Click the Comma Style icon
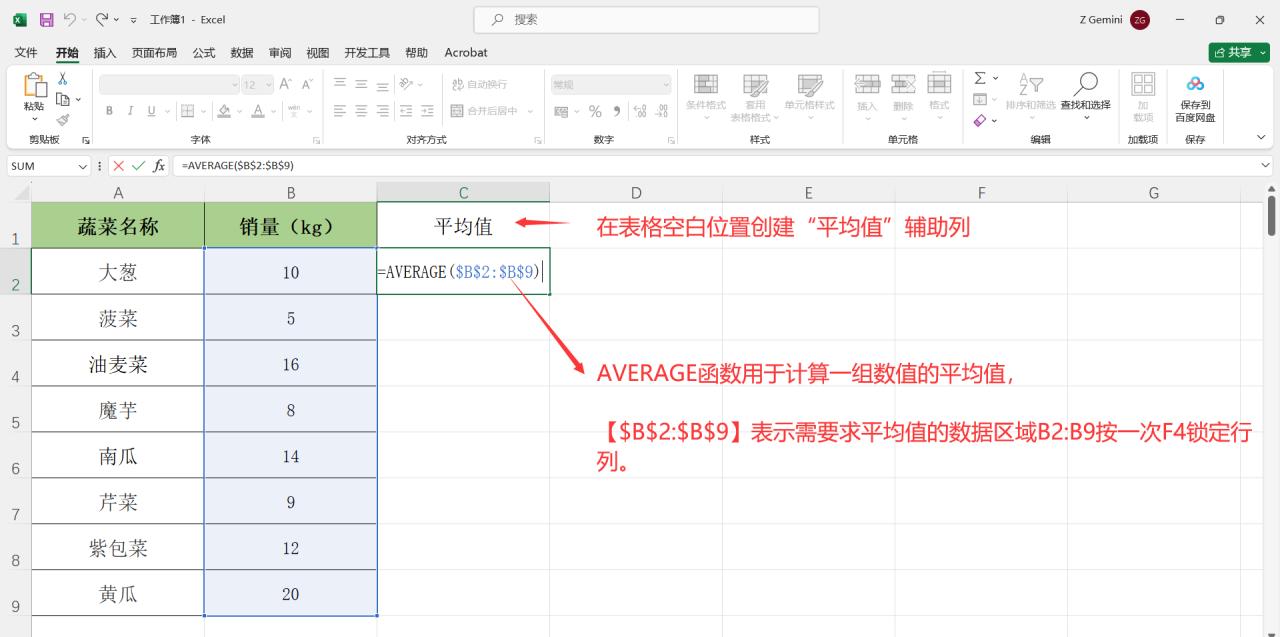Screen dimensions: 1280x637 click(x=617, y=111)
